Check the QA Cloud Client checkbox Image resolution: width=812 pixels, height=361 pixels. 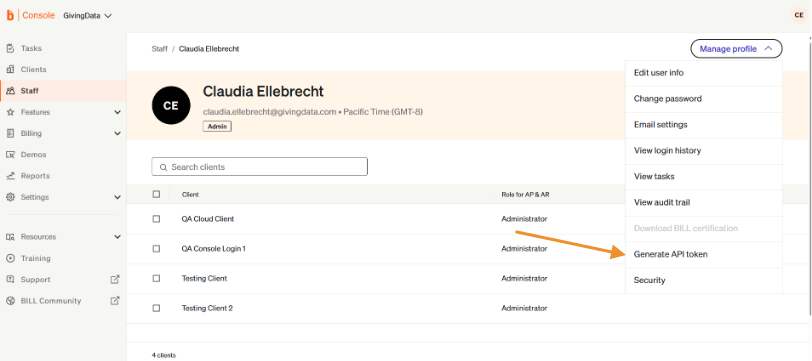[x=156, y=219]
